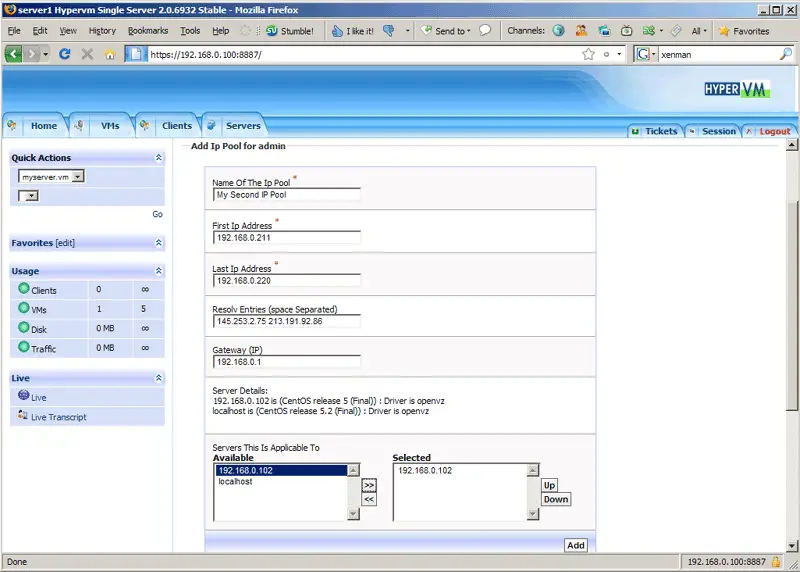Click the Stumble! toolbar button

[x=289, y=31]
